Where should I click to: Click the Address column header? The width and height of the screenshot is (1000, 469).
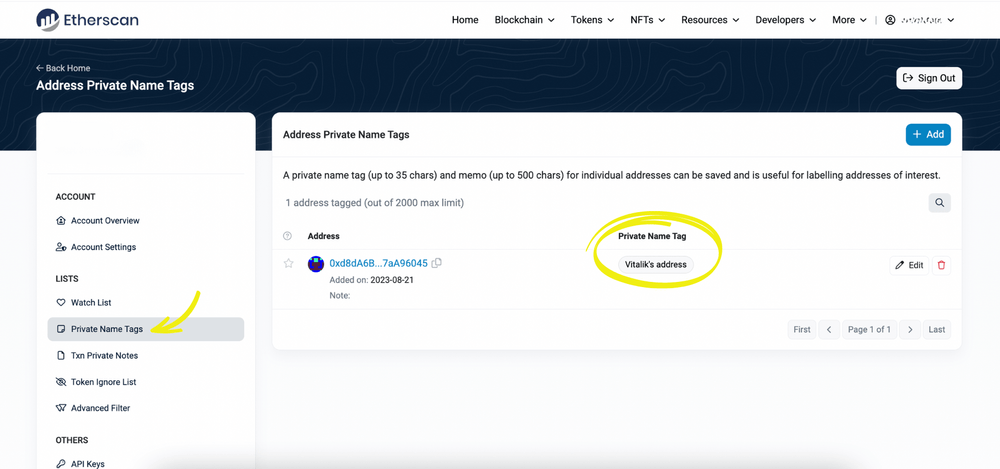coord(323,236)
